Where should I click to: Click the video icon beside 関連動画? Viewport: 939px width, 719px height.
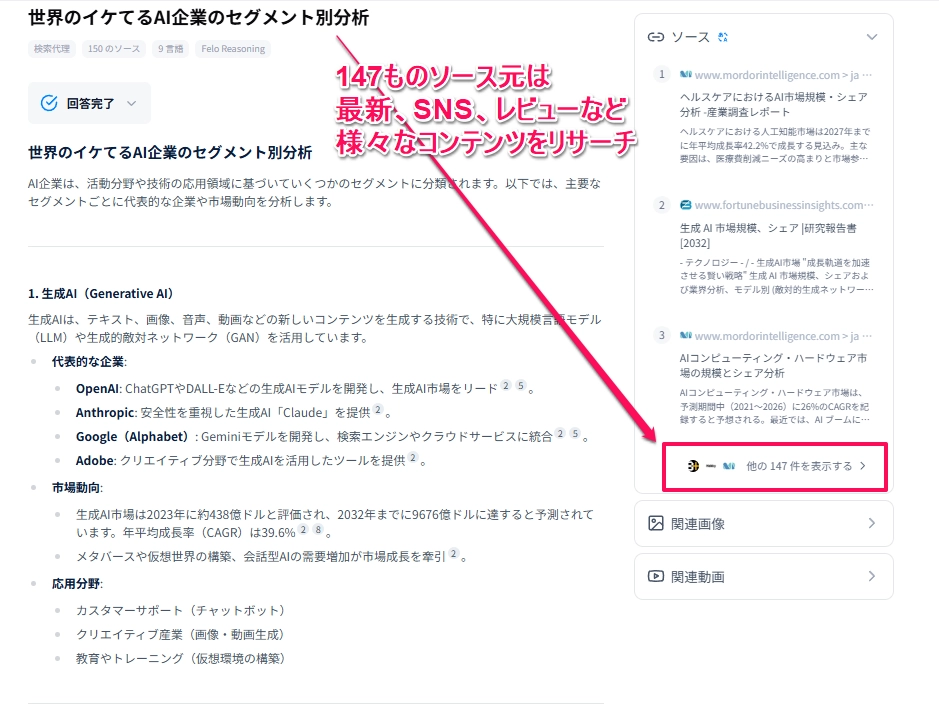click(x=656, y=576)
